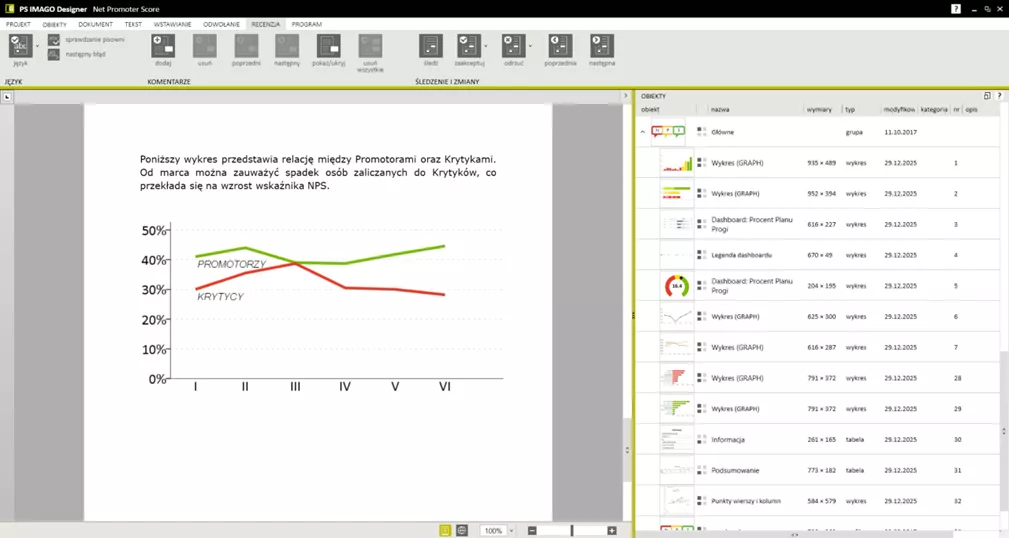Open dropdown arrow next to 'zaakceptuj'

(x=486, y=46)
